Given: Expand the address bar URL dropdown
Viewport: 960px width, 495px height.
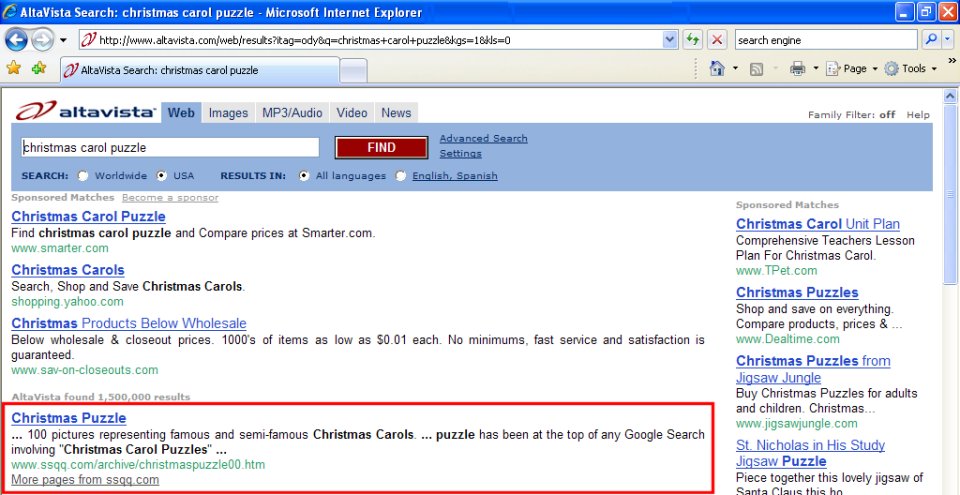Looking at the screenshot, I should pyautogui.click(x=670, y=40).
